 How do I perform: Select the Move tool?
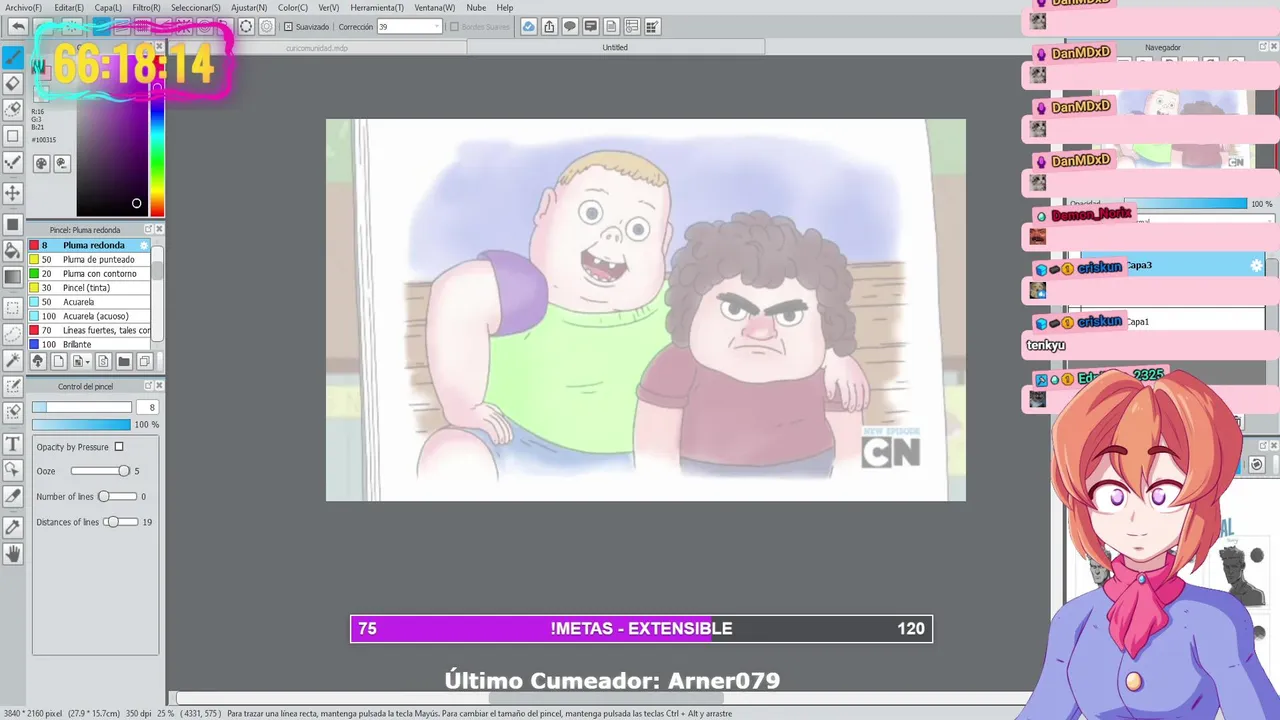[13, 192]
